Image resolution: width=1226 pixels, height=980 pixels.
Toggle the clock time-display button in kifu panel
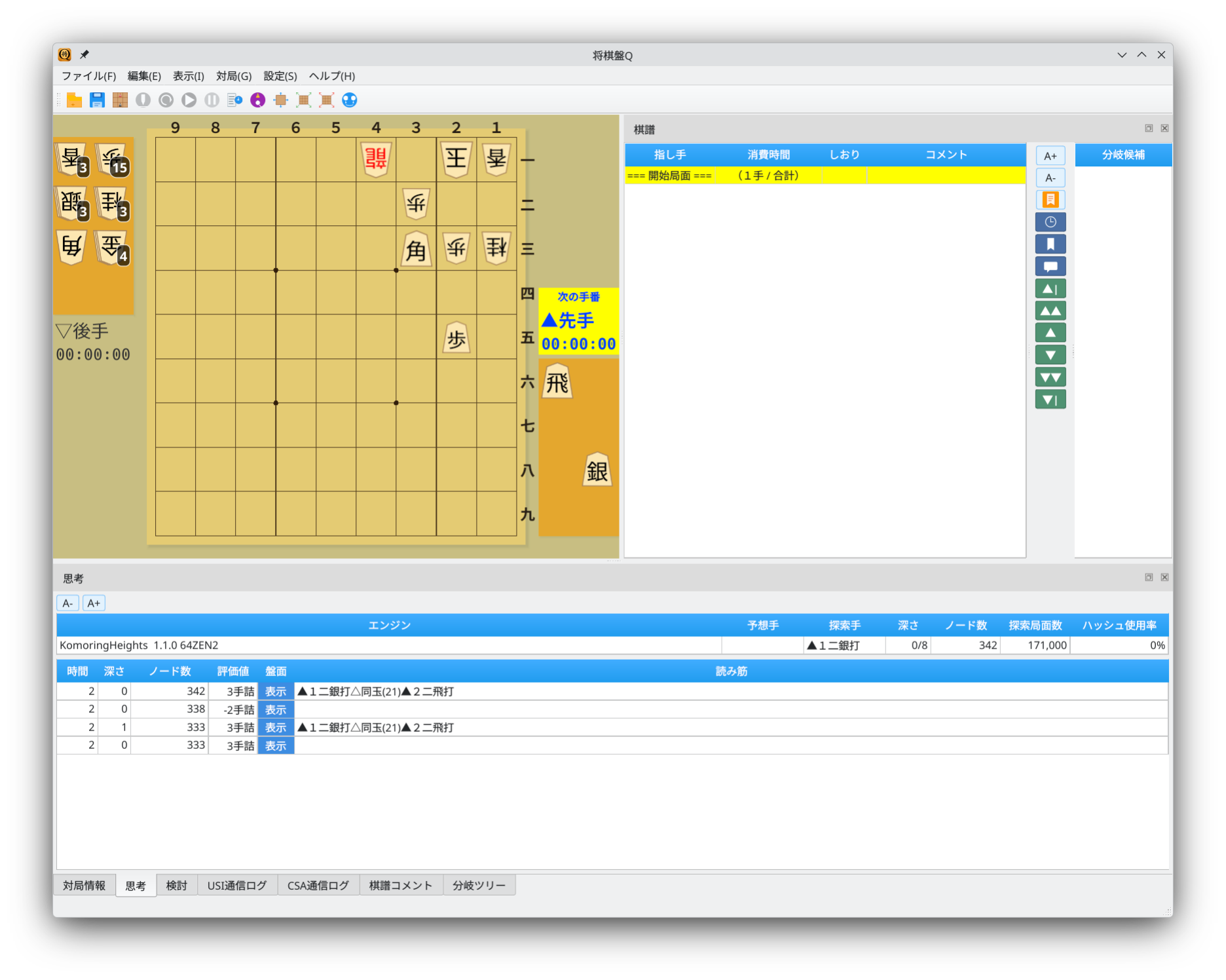pyautogui.click(x=1050, y=222)
